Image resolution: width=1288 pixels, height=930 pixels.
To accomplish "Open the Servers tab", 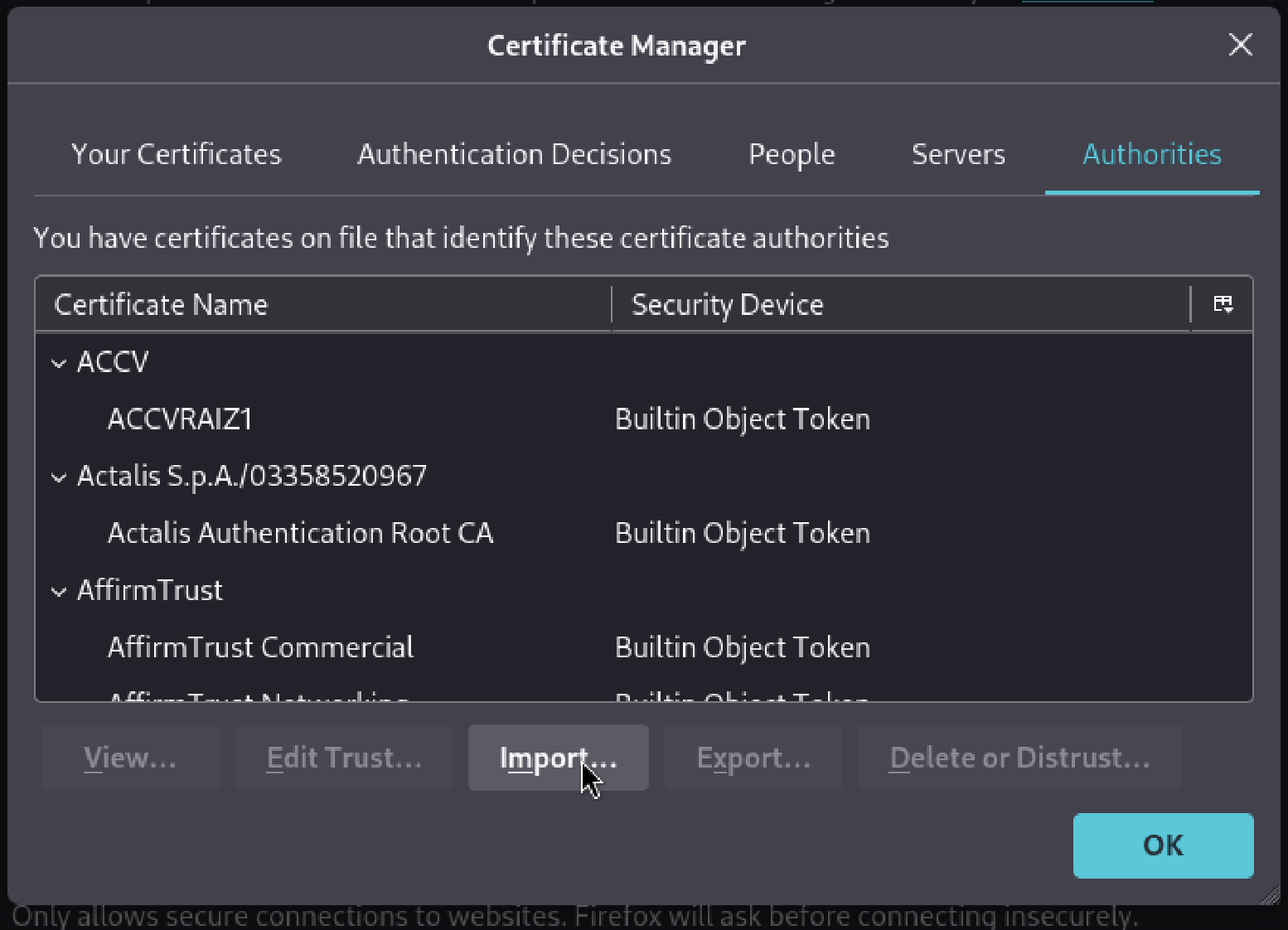I will tap(958, 154).
